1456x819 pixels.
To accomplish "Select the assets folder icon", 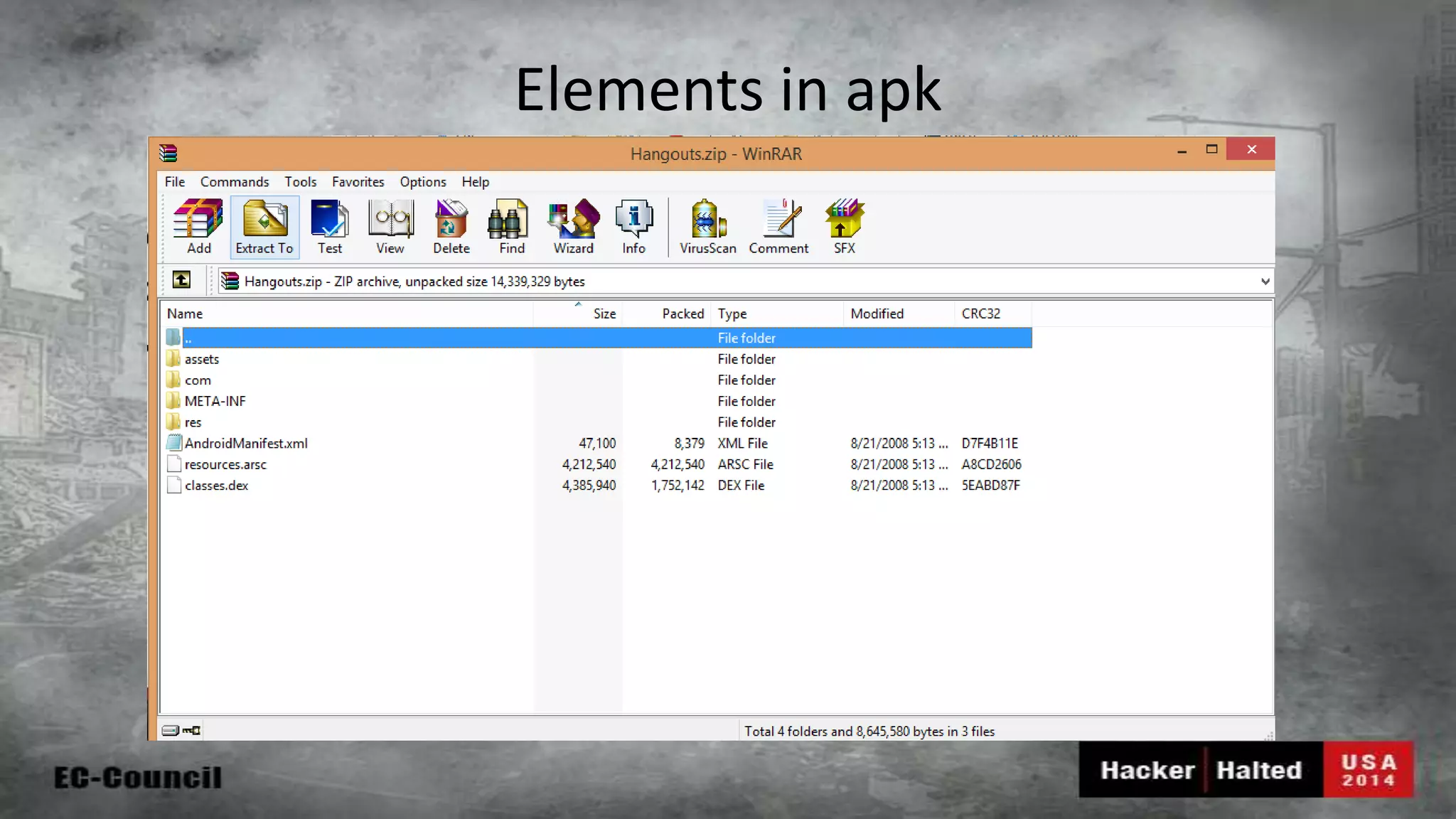I will (x=173, y=358).
